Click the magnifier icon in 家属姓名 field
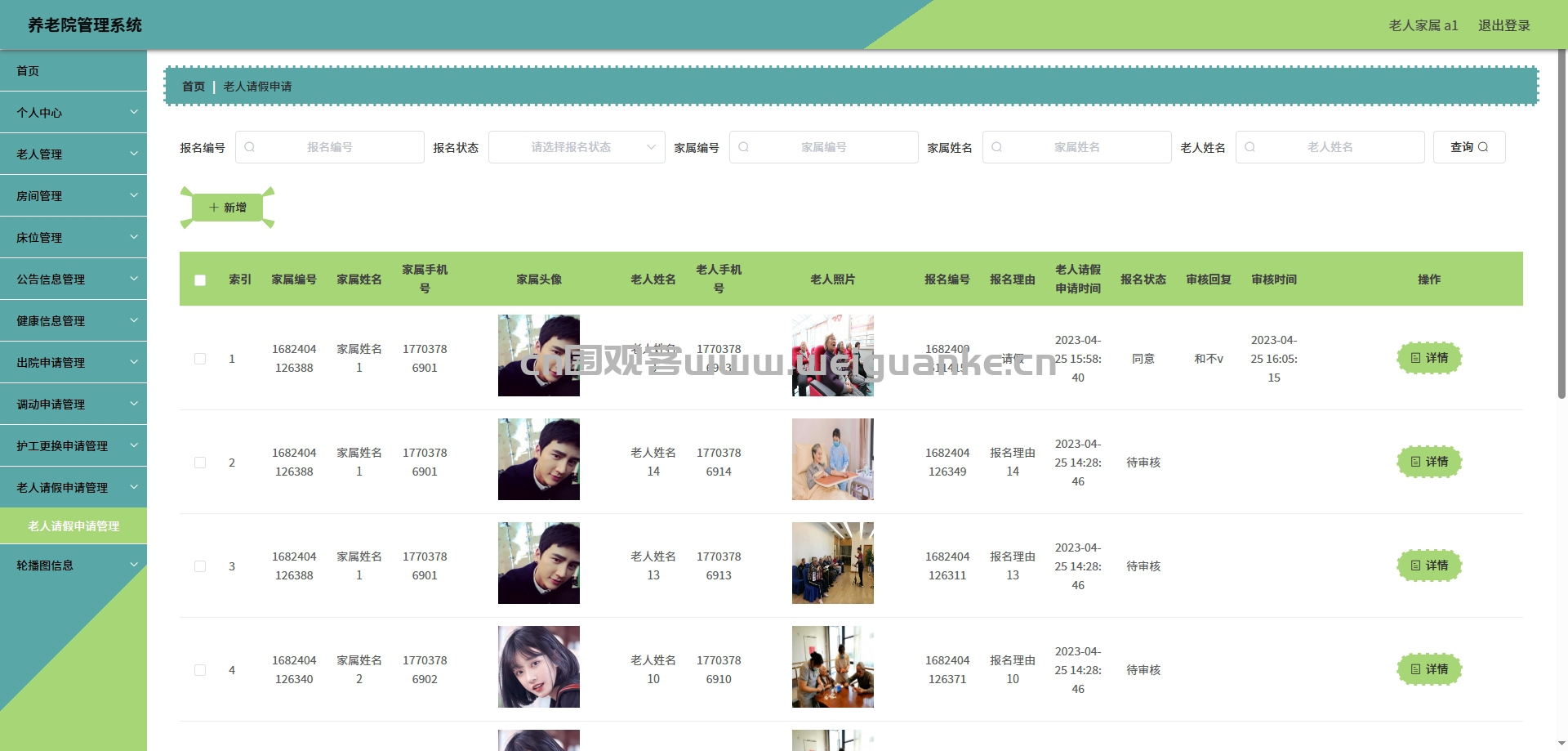 pyautogui.click(x=996, y=147)
